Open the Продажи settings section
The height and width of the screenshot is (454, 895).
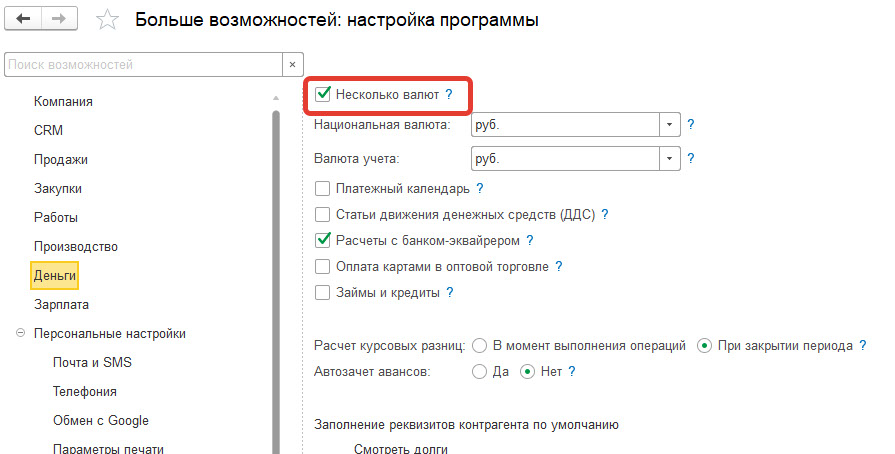point(60,159)
